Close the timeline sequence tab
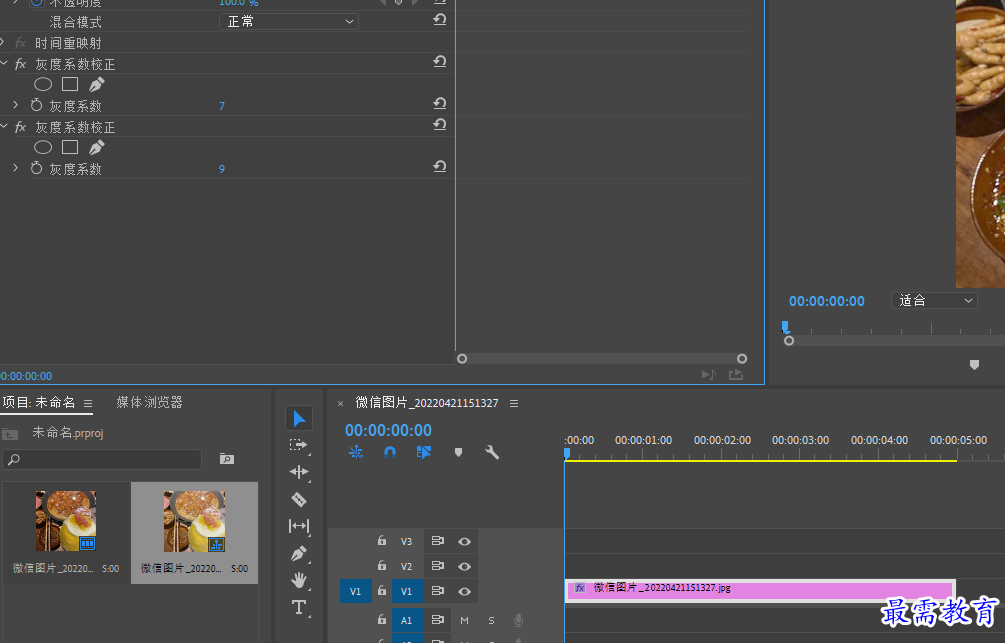 tap(340, 403)
